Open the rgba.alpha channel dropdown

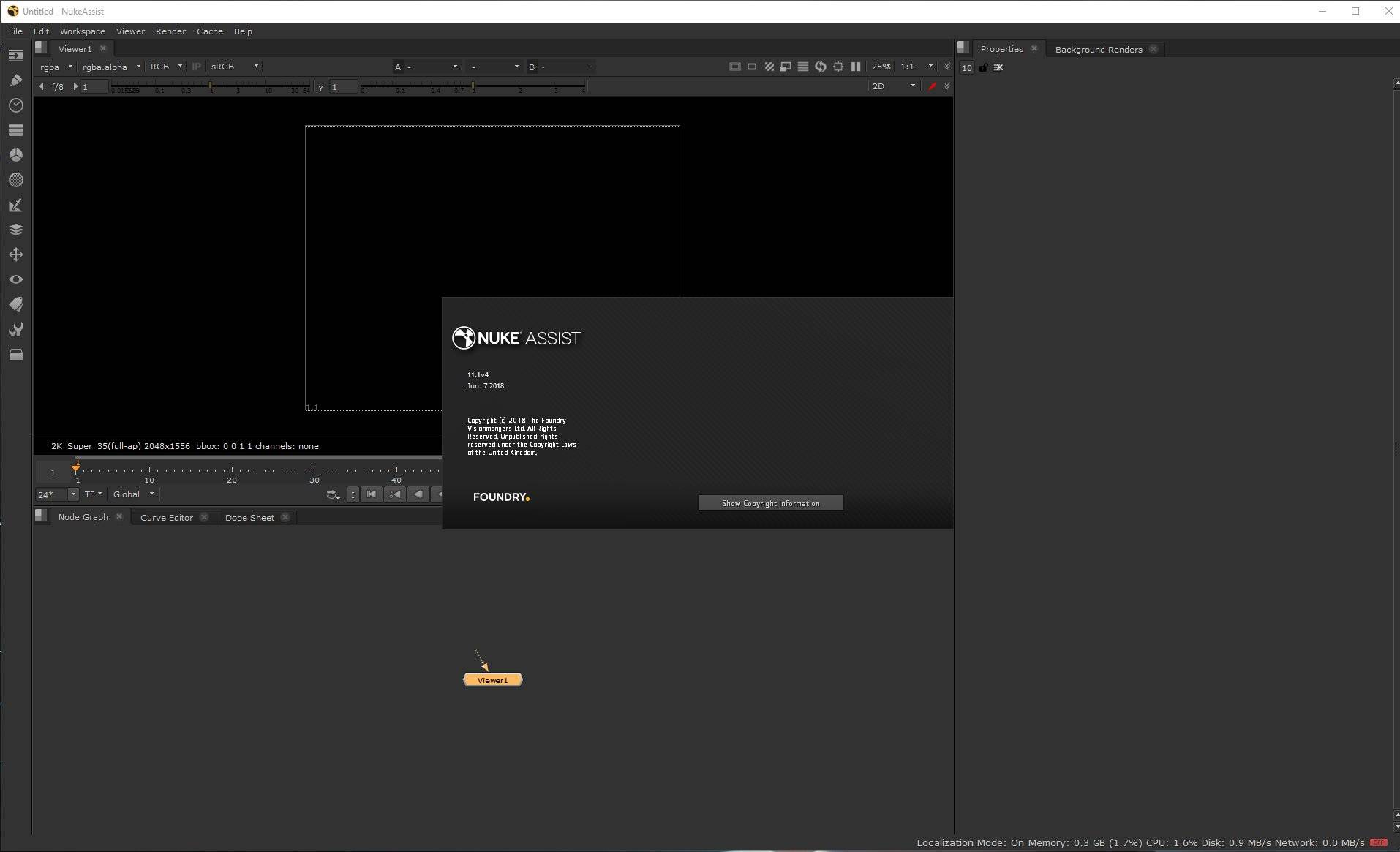[x=111, y=67]
